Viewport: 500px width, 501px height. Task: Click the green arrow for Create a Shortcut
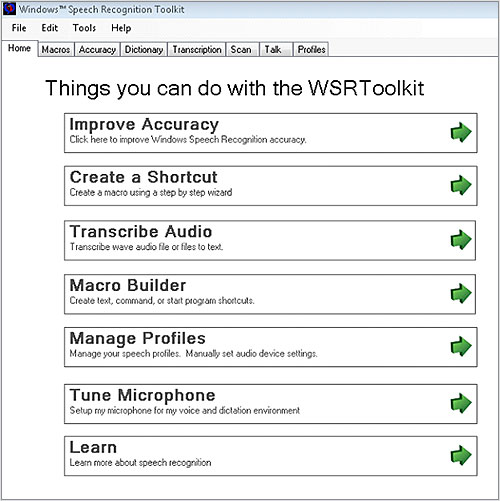pyautogui.click(x=461, y=185)
